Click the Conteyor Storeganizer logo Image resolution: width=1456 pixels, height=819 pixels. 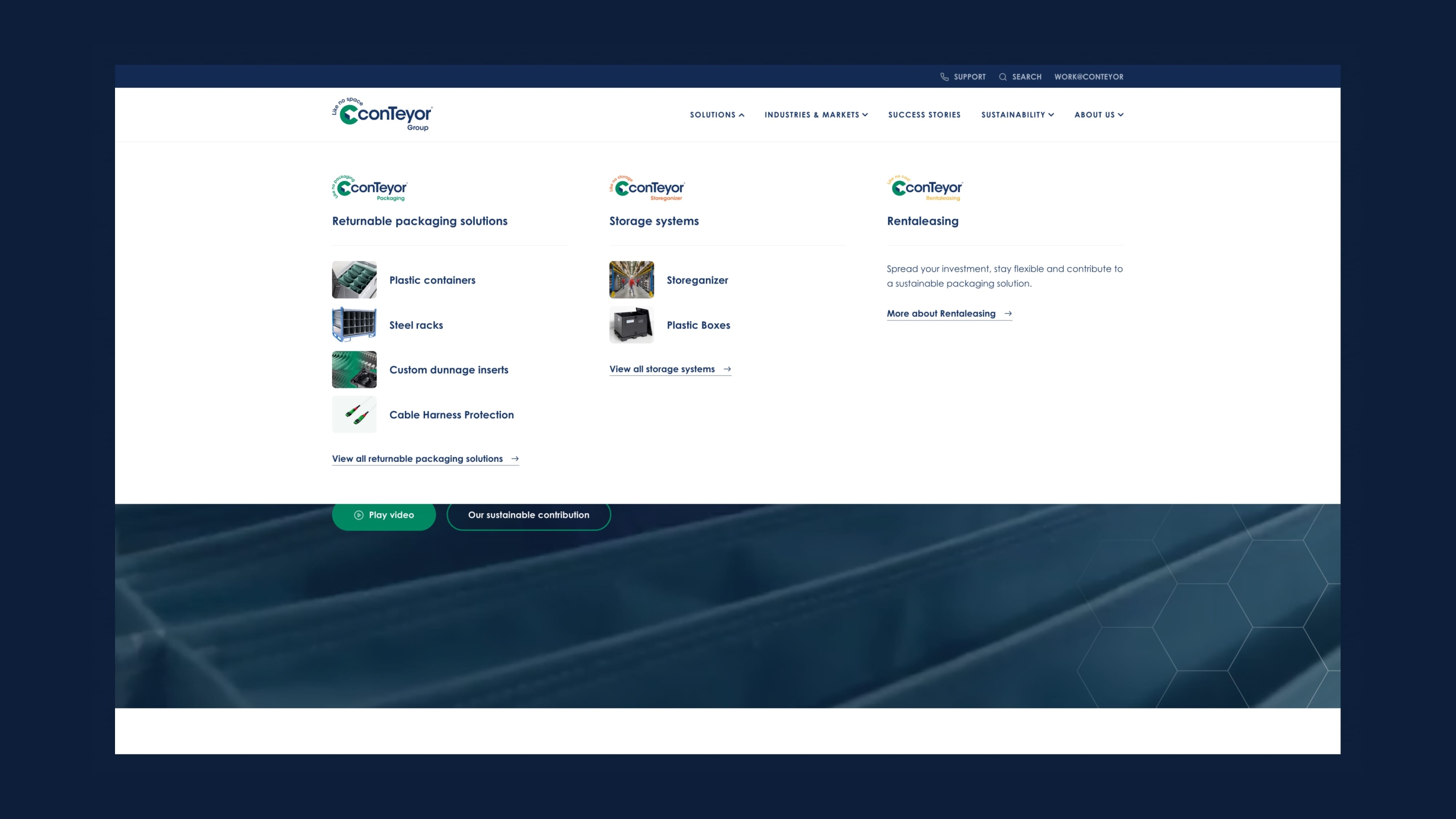[647, 188]
